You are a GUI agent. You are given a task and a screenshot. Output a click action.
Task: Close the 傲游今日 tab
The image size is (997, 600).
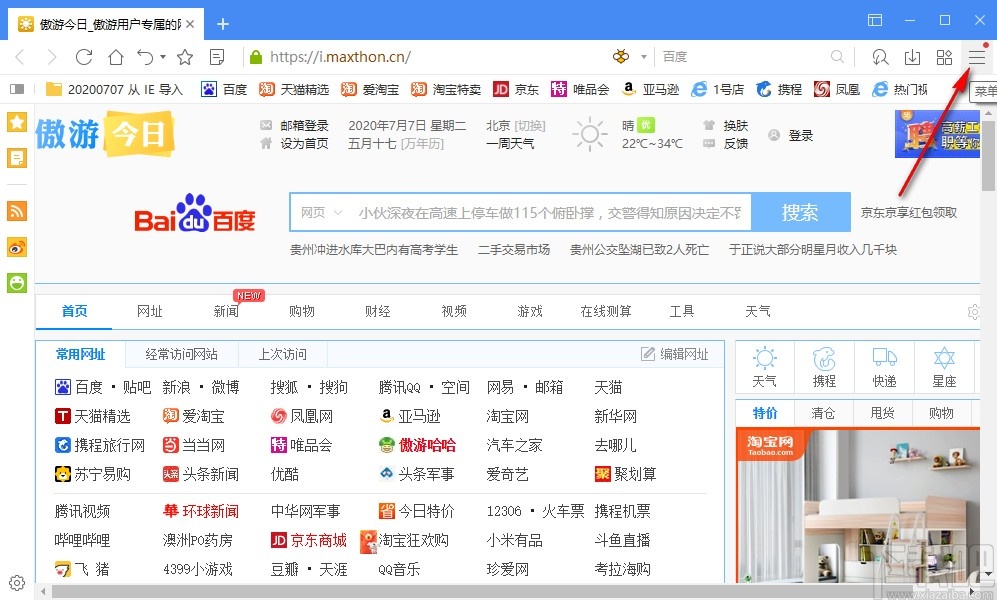191,24
